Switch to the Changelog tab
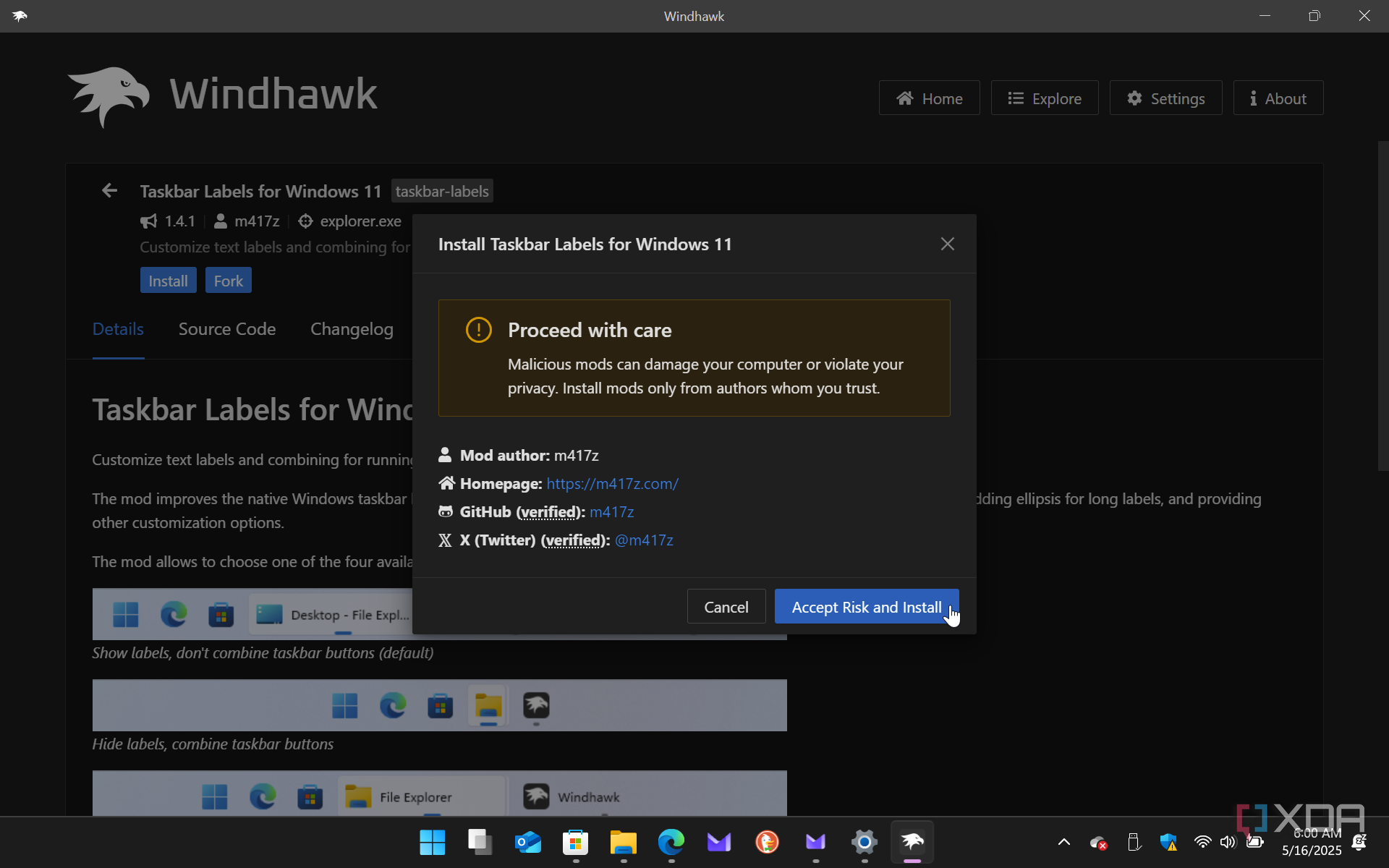This screenshot has height=868, width=1389. [352, 329]
